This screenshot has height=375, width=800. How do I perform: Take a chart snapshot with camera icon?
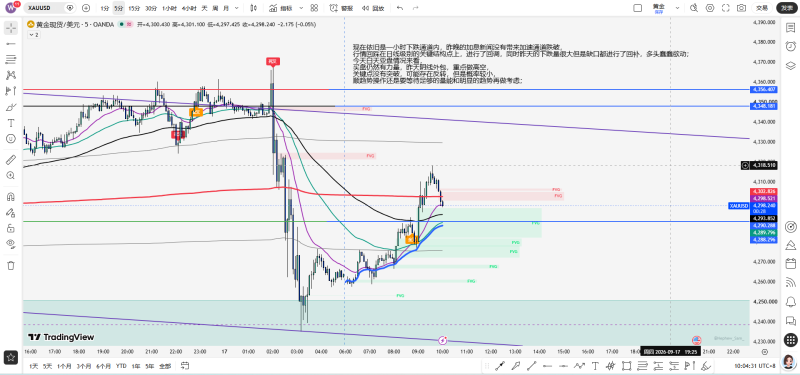click(741, 8)
